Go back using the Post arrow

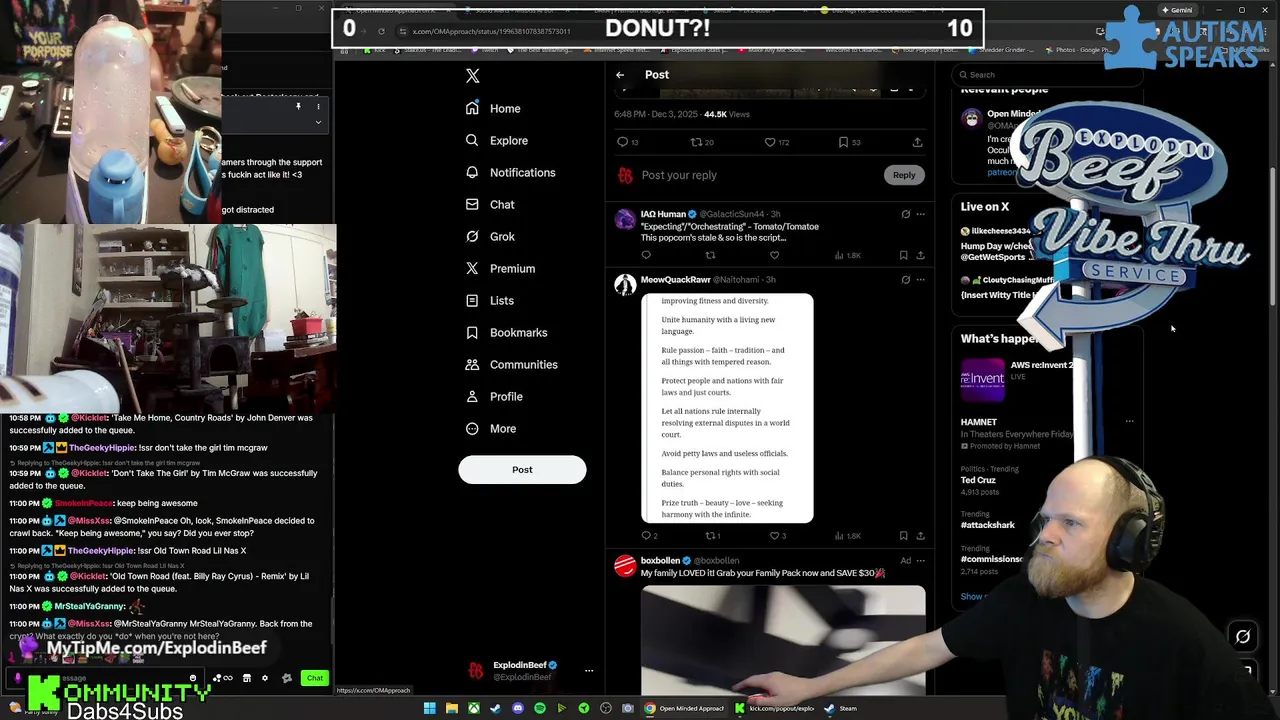coord(620,75)
